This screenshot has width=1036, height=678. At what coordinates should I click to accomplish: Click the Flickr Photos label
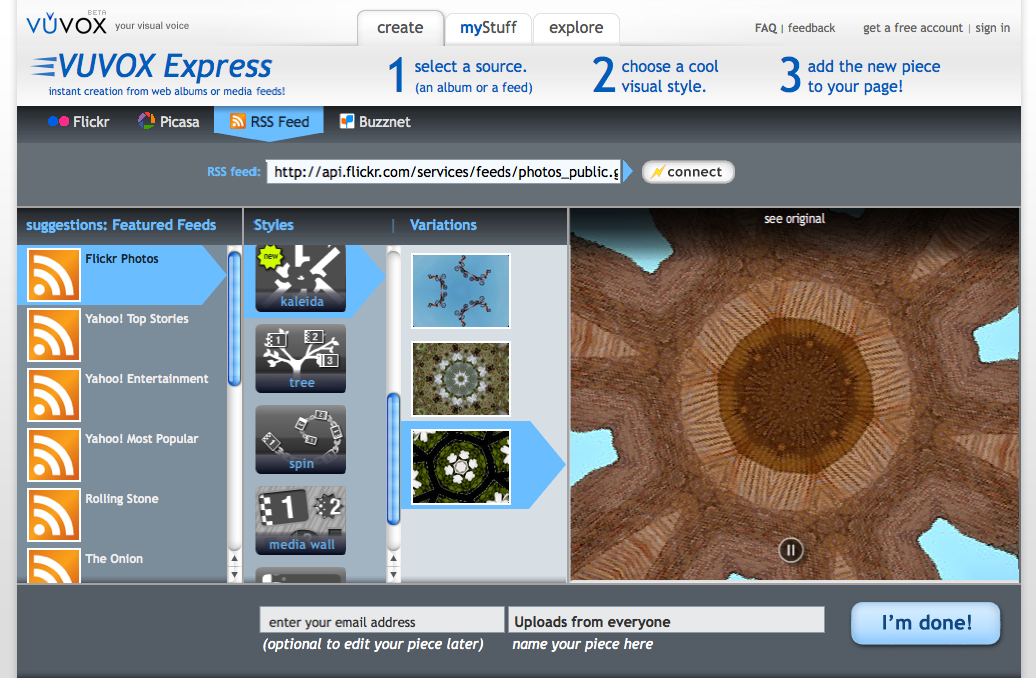(x=122, y=258)
